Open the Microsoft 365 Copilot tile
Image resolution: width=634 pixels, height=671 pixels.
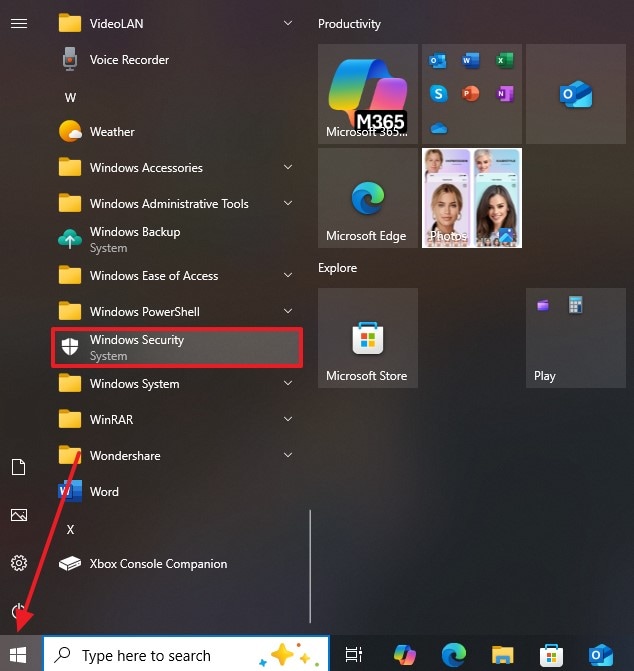(367, 94)
